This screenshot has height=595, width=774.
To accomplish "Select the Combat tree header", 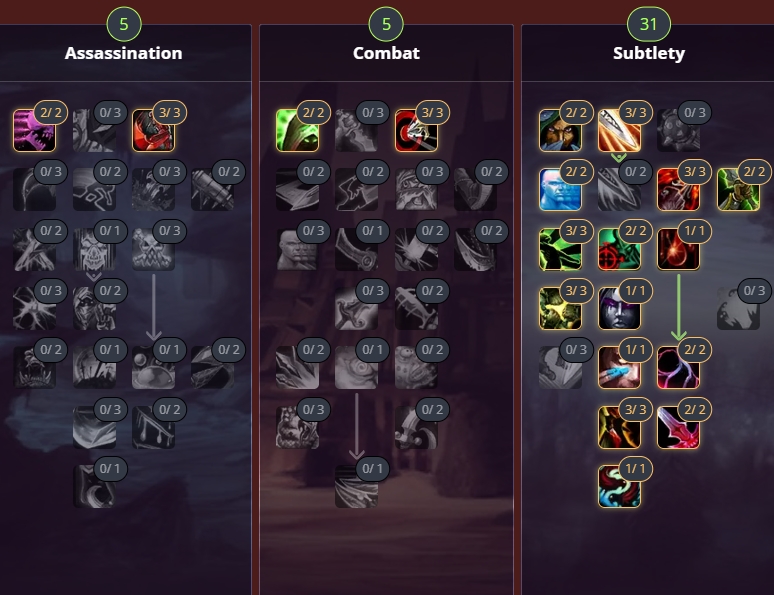I will pos(386,53).
